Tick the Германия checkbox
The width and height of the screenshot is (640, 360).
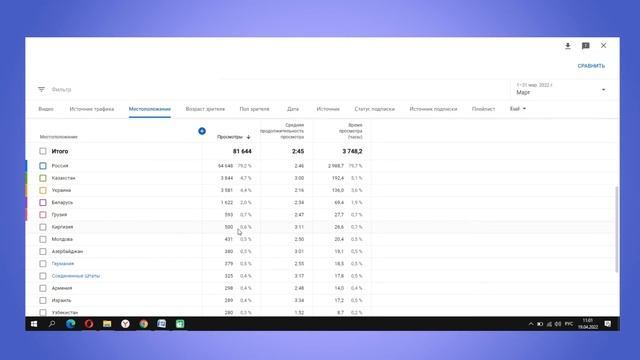(43, 264)
